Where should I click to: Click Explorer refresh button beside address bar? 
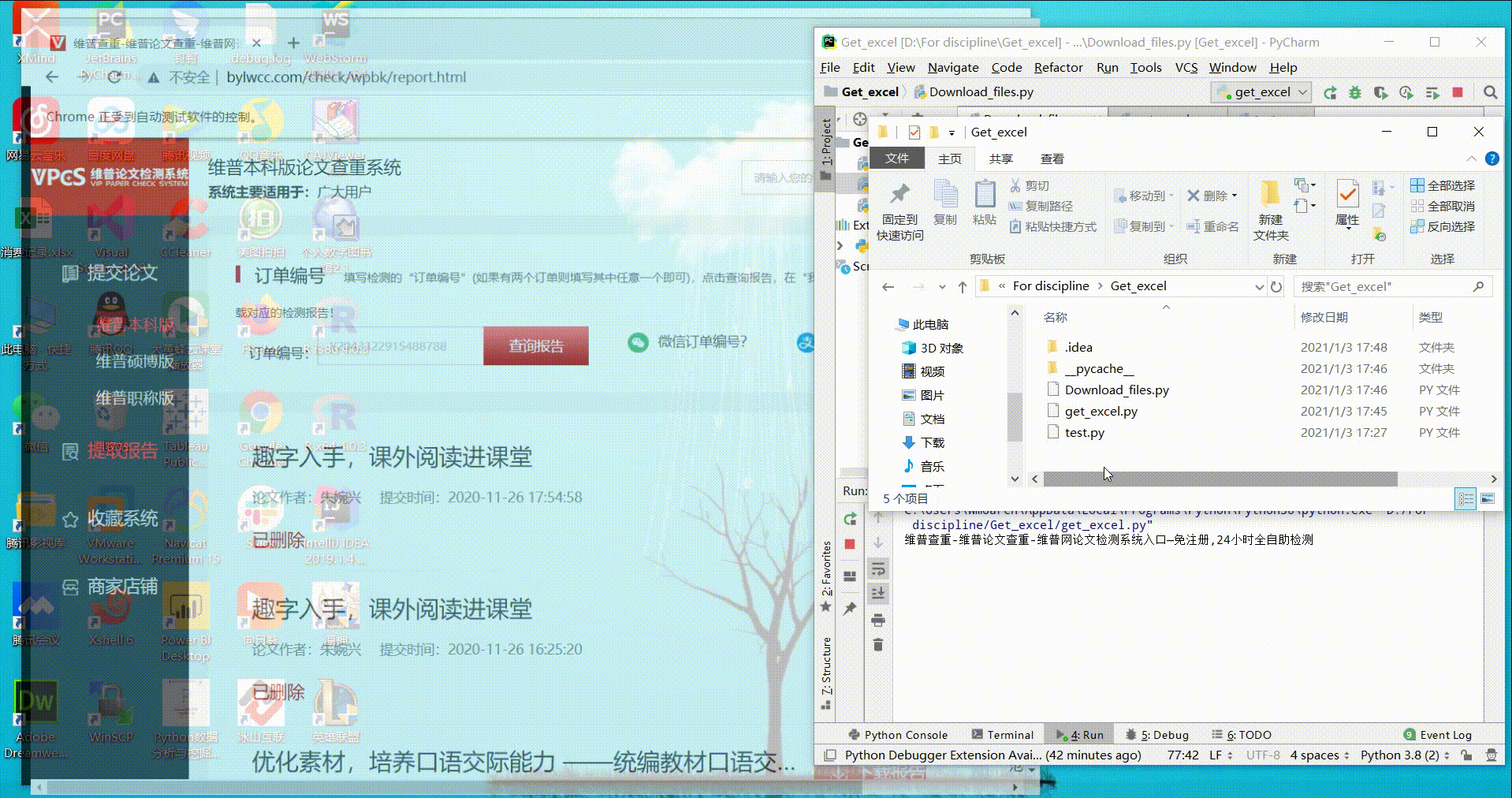1276,286
